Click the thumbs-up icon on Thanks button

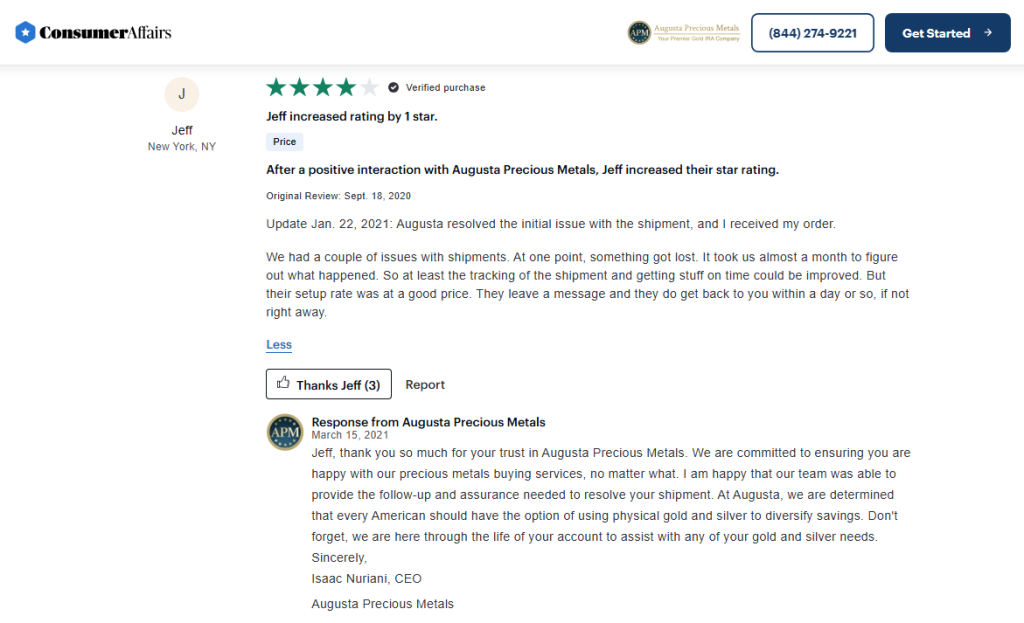pos(283,383)
